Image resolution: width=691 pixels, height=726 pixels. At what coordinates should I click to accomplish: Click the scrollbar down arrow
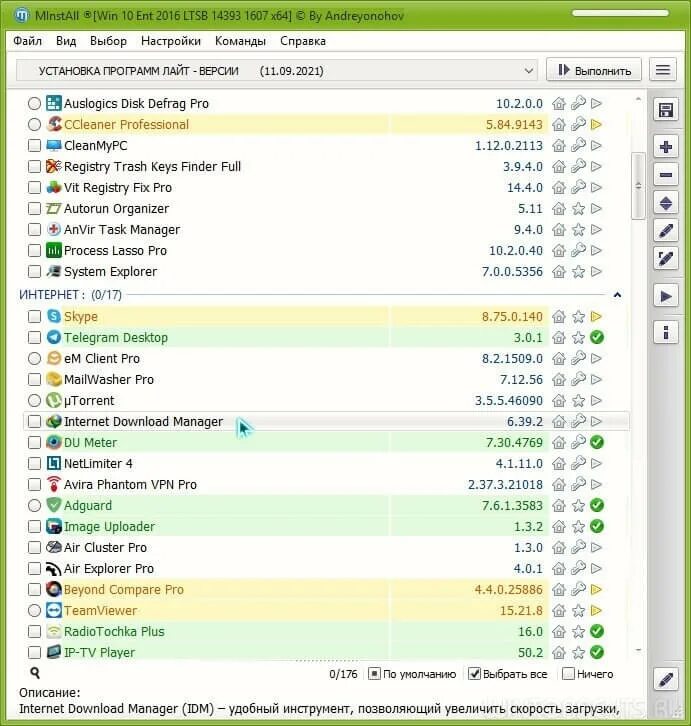[x=638, y=651]
